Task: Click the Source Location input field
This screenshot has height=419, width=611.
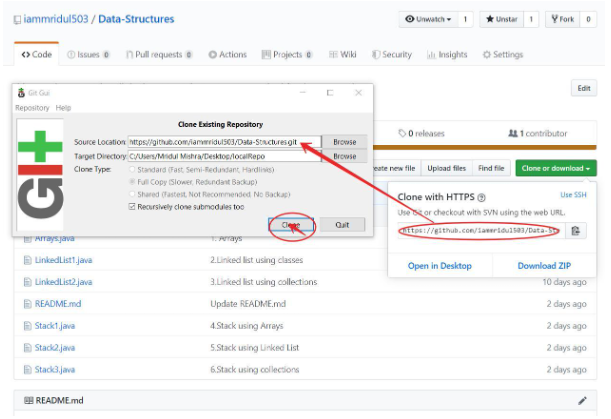Action: tap(224, 142)
